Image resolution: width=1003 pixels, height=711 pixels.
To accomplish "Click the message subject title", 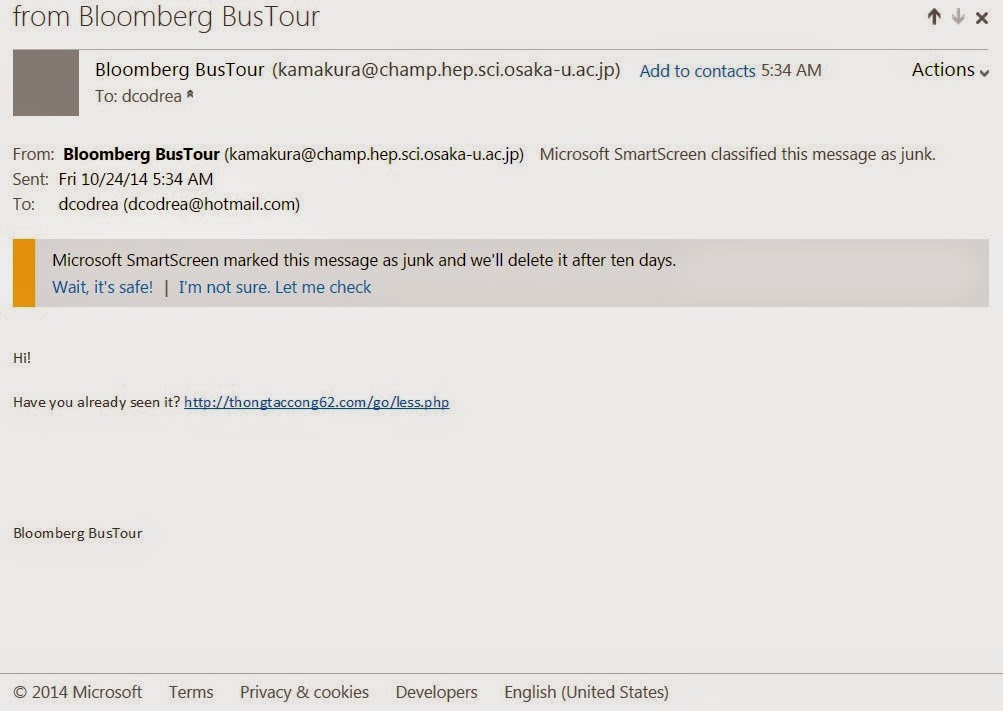I will (166, 17).
